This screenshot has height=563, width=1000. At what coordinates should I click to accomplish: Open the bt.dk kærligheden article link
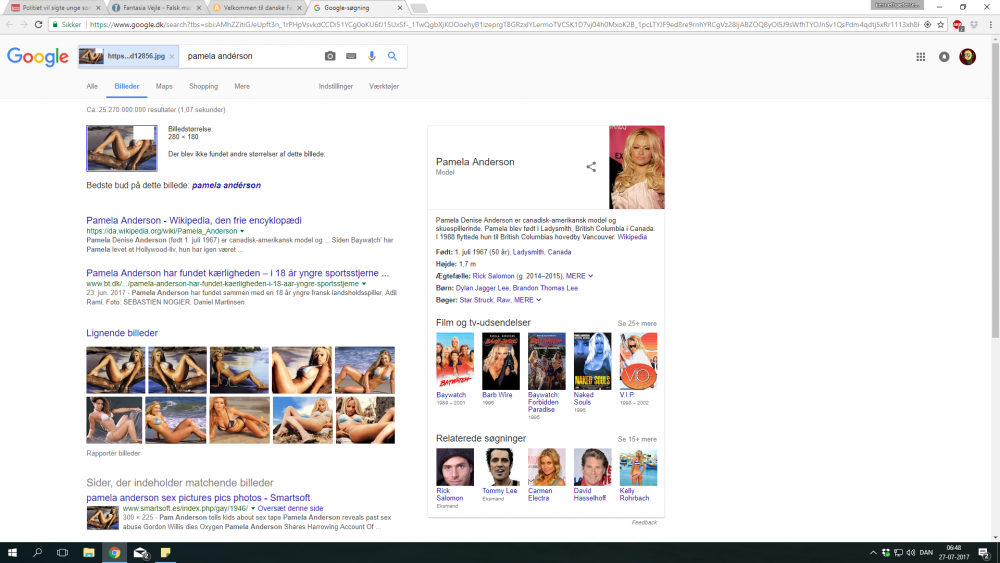pos(237,273)
